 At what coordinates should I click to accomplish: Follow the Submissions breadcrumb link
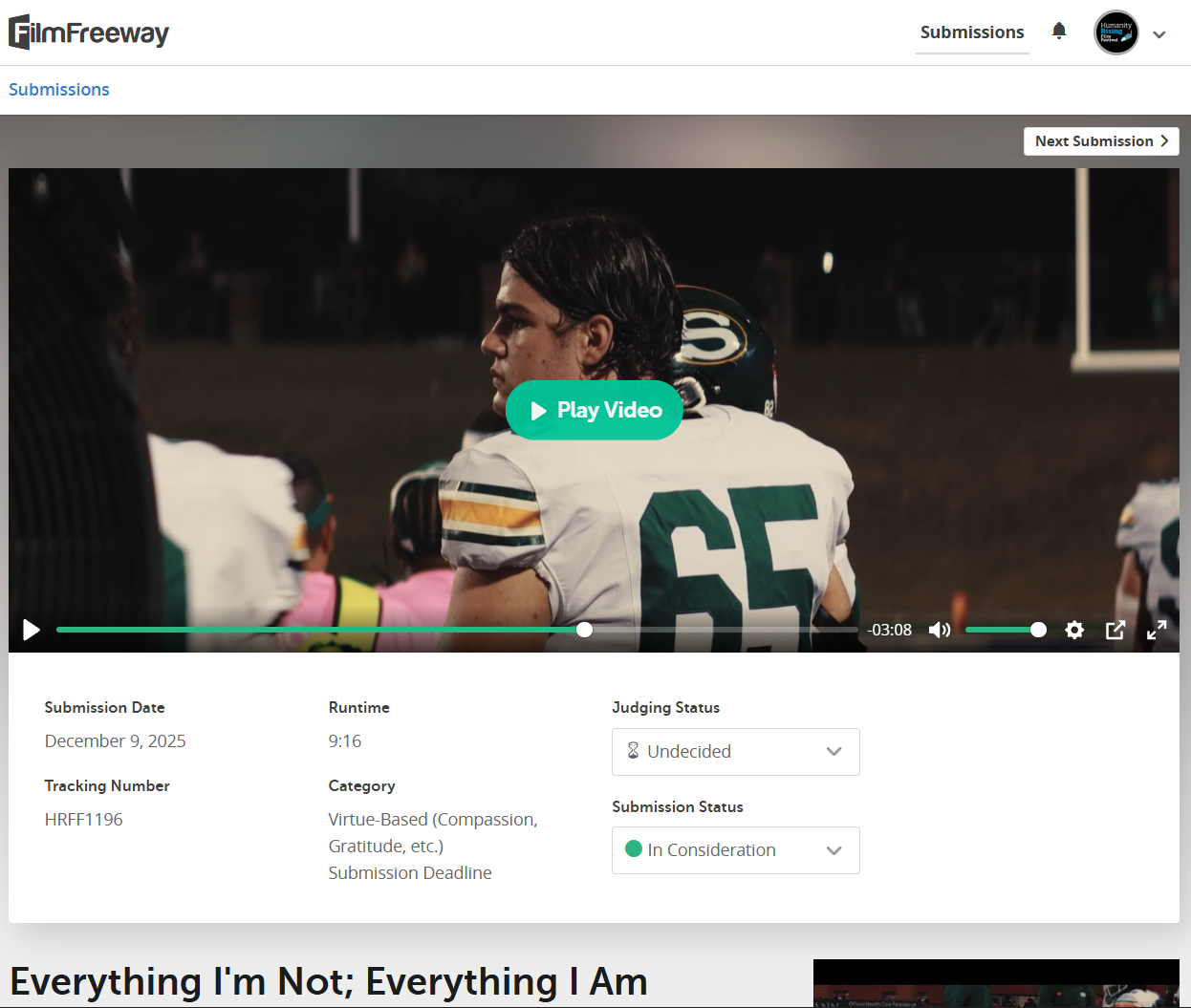click(59, 90)
